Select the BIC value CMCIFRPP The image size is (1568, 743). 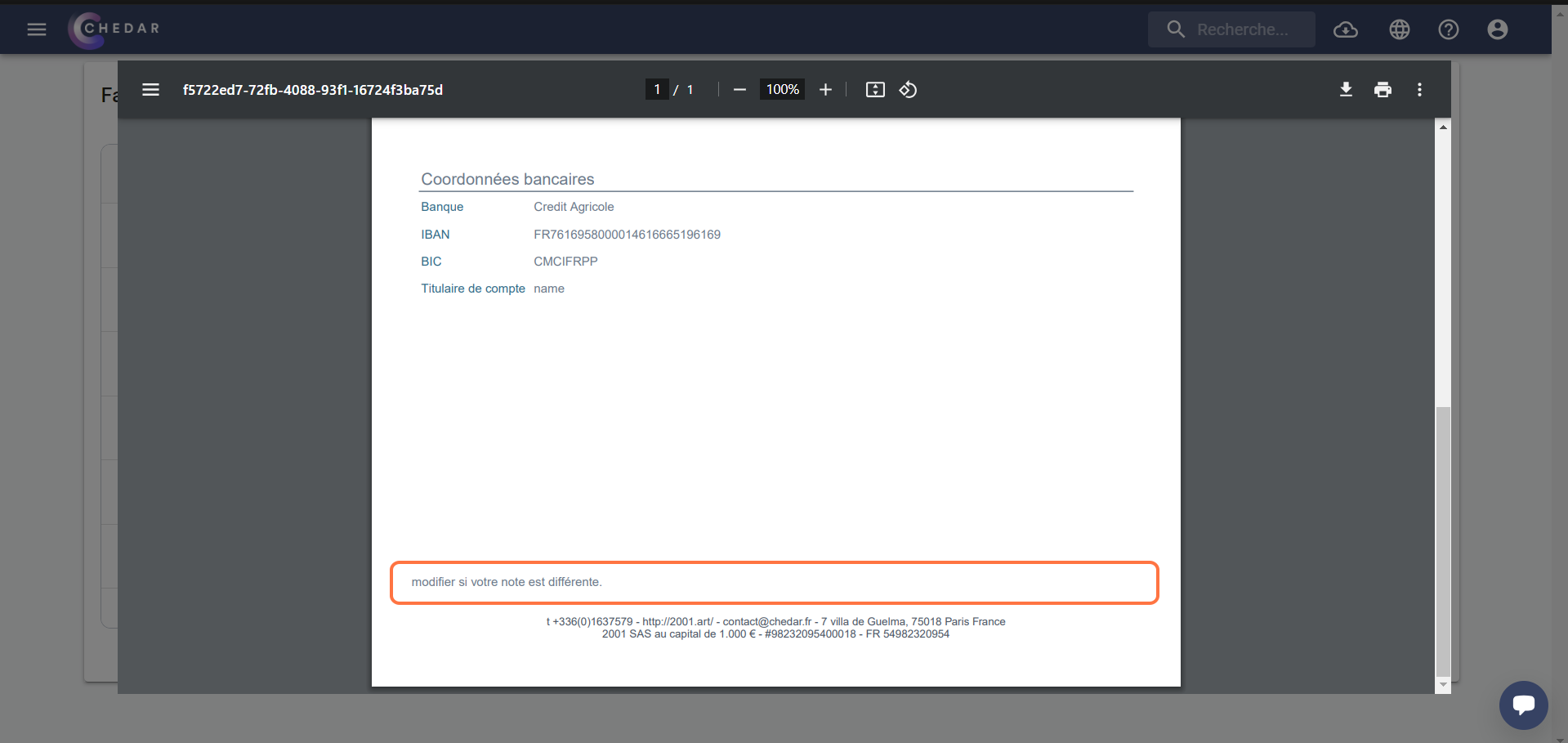tap(565, 262)
